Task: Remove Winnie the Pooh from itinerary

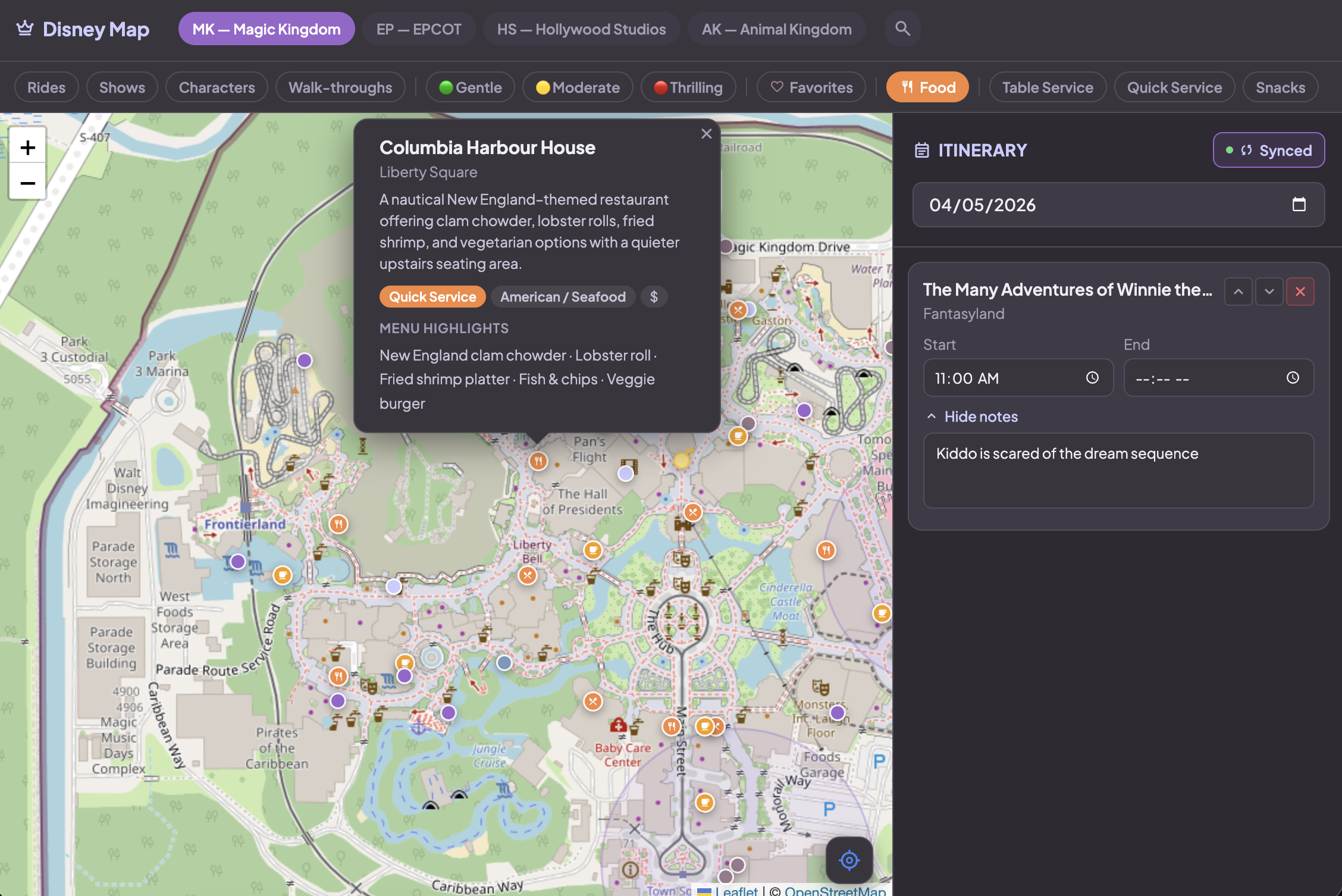Action: (x=1300, y=292)
